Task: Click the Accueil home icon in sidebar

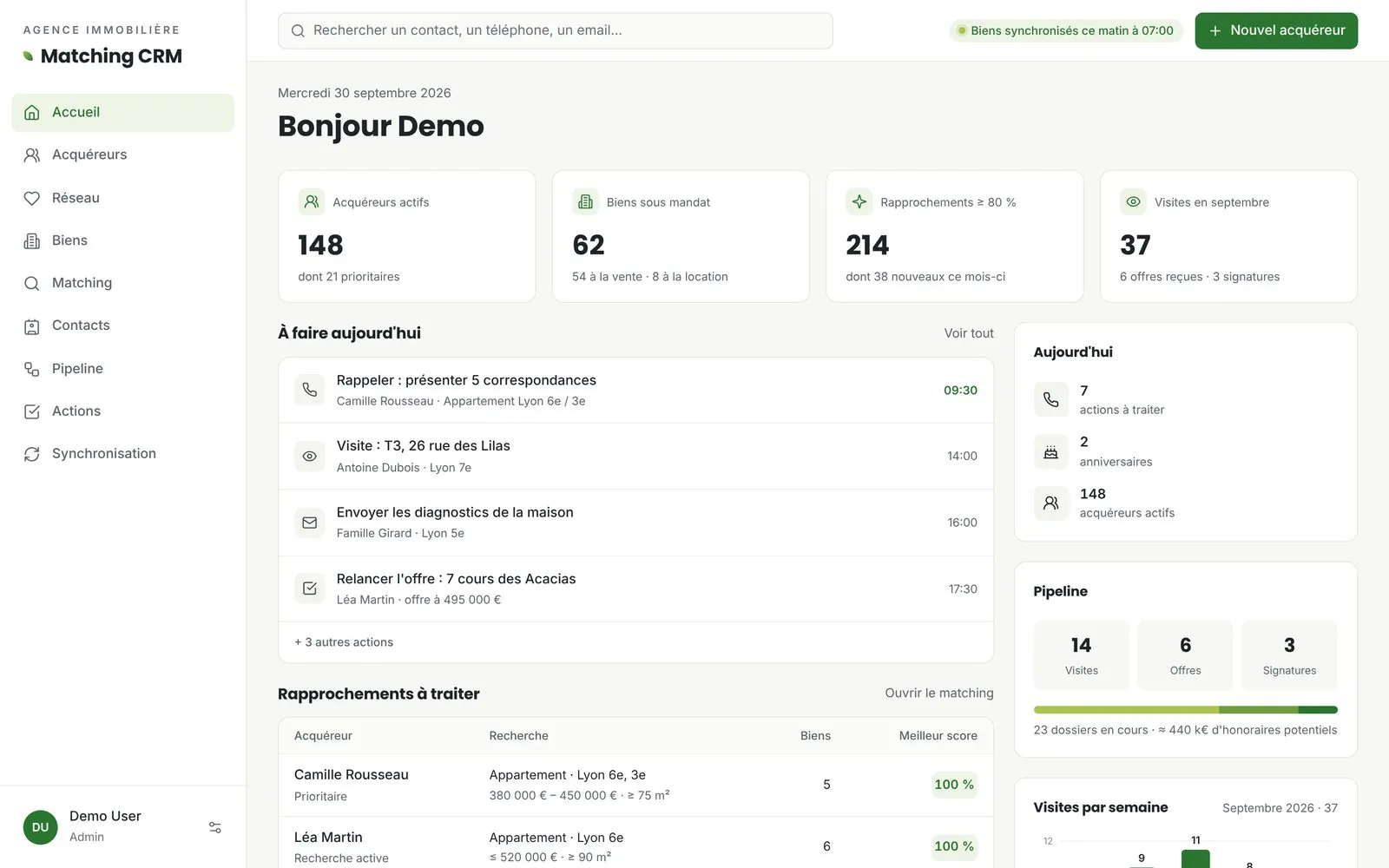Action: 32,112
